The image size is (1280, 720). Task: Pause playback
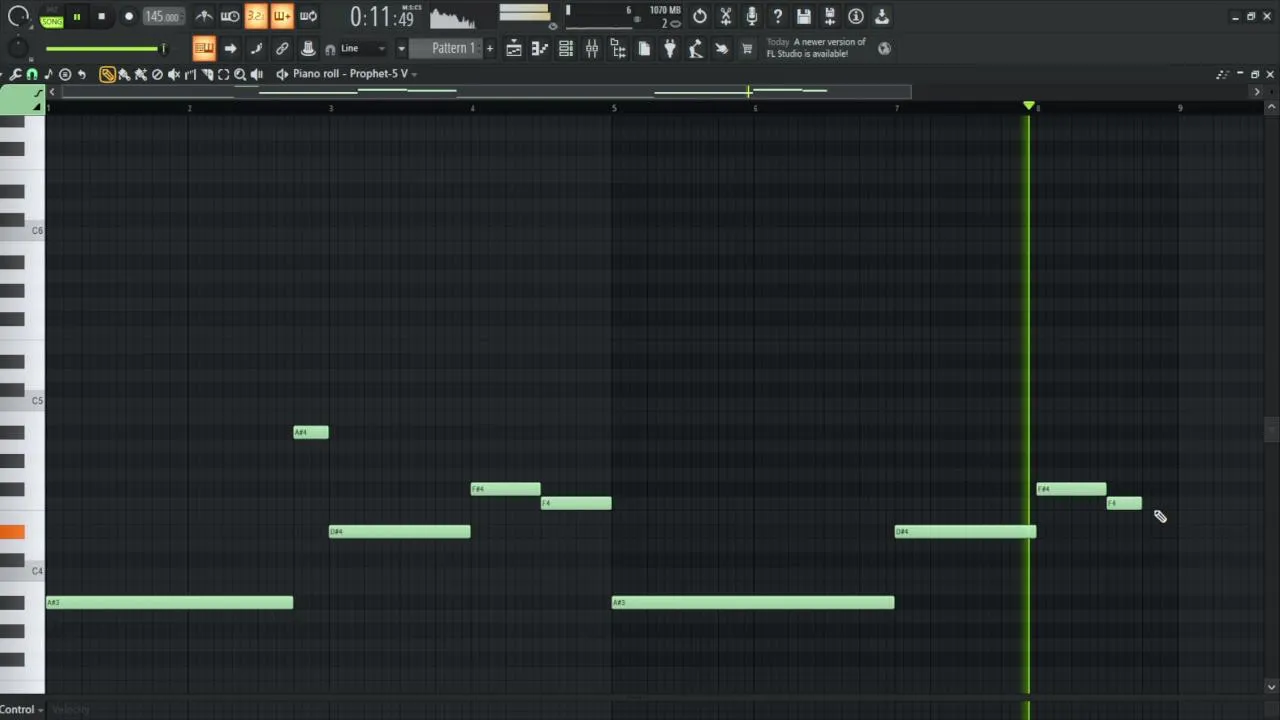pyautogui.click(x=76, y=16)
